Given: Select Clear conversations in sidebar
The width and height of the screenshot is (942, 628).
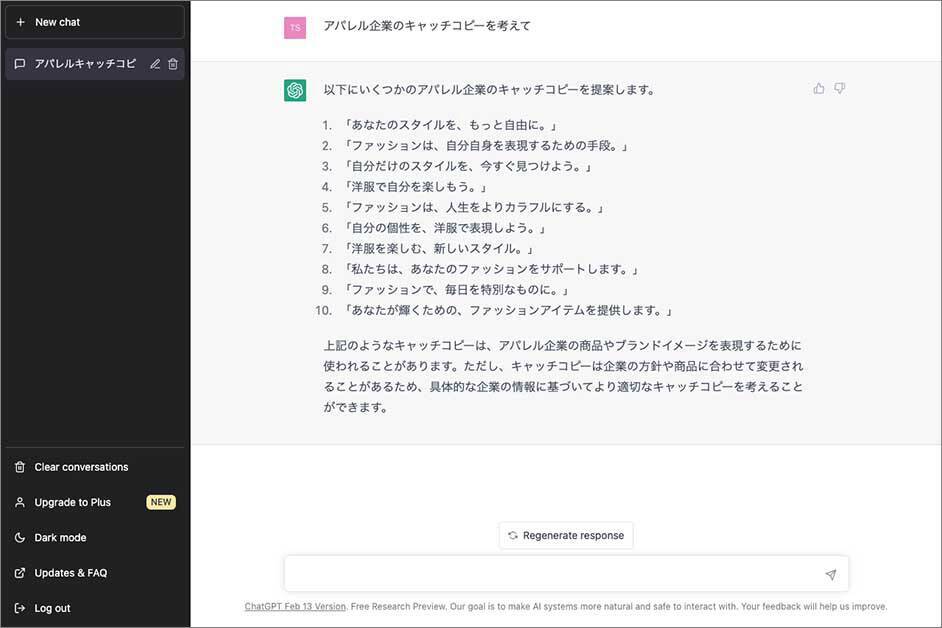Looking at the screenshot, I should pos(81,467).
